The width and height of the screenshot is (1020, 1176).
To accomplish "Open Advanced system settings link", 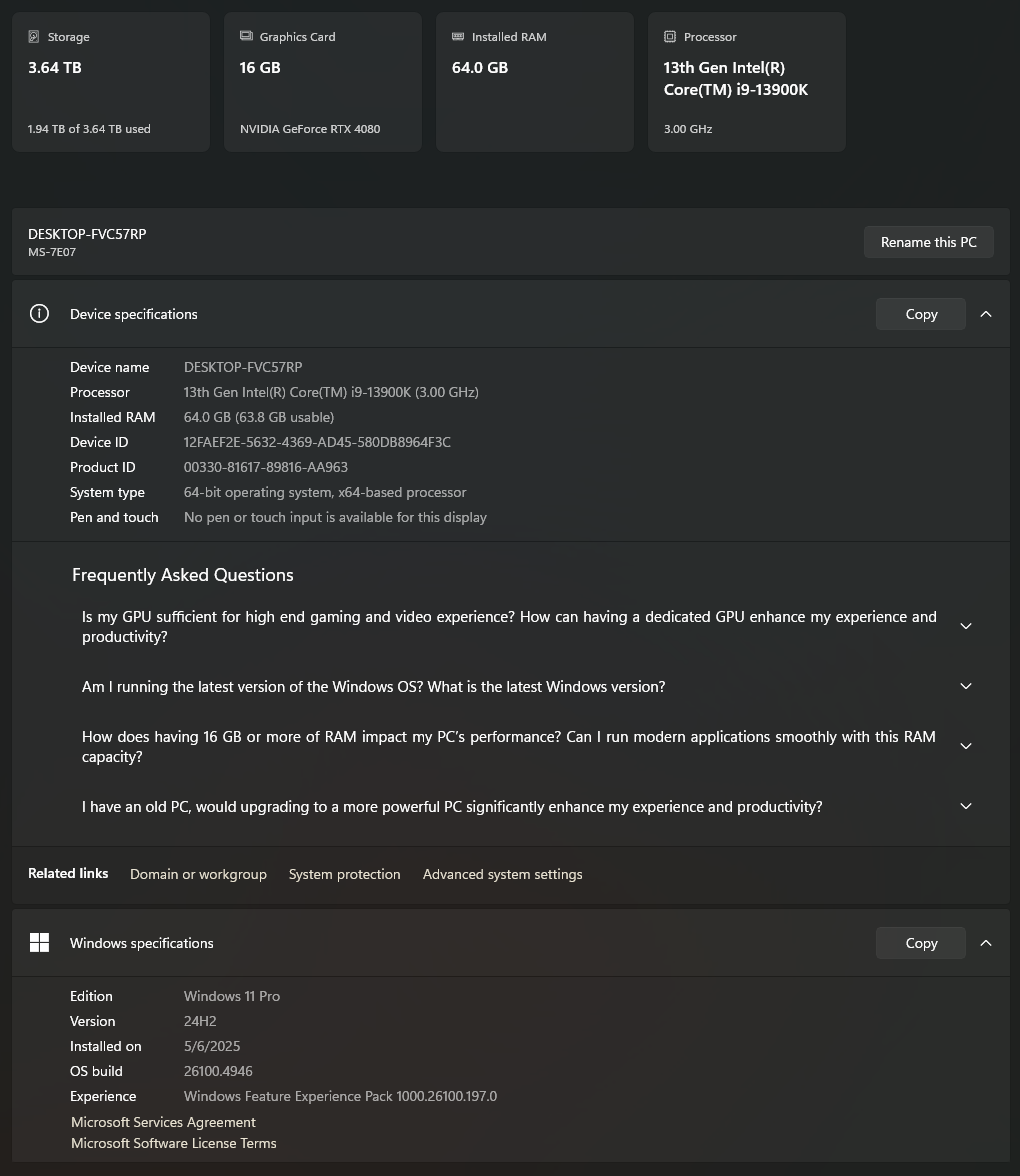I will pyautogui.click(x=502, y=874).
